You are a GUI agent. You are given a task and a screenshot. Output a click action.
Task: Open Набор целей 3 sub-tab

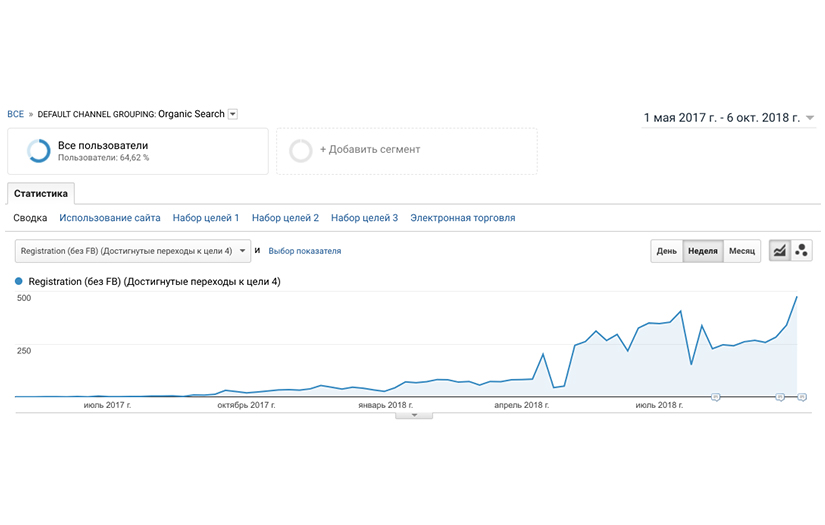click(x=364, y=218)
